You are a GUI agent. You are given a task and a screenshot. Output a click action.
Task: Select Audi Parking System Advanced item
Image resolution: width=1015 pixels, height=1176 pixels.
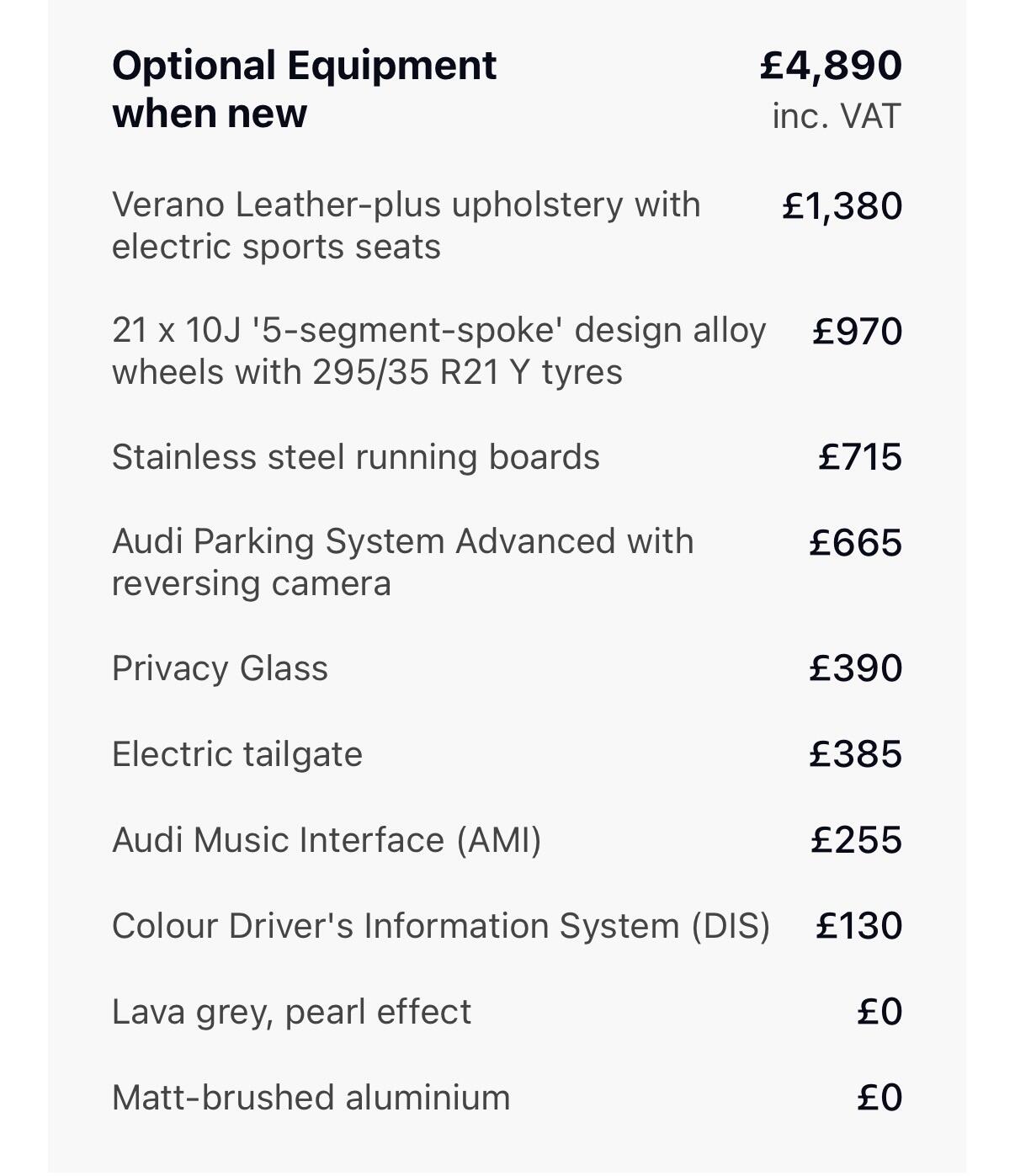tap(402, 562)
